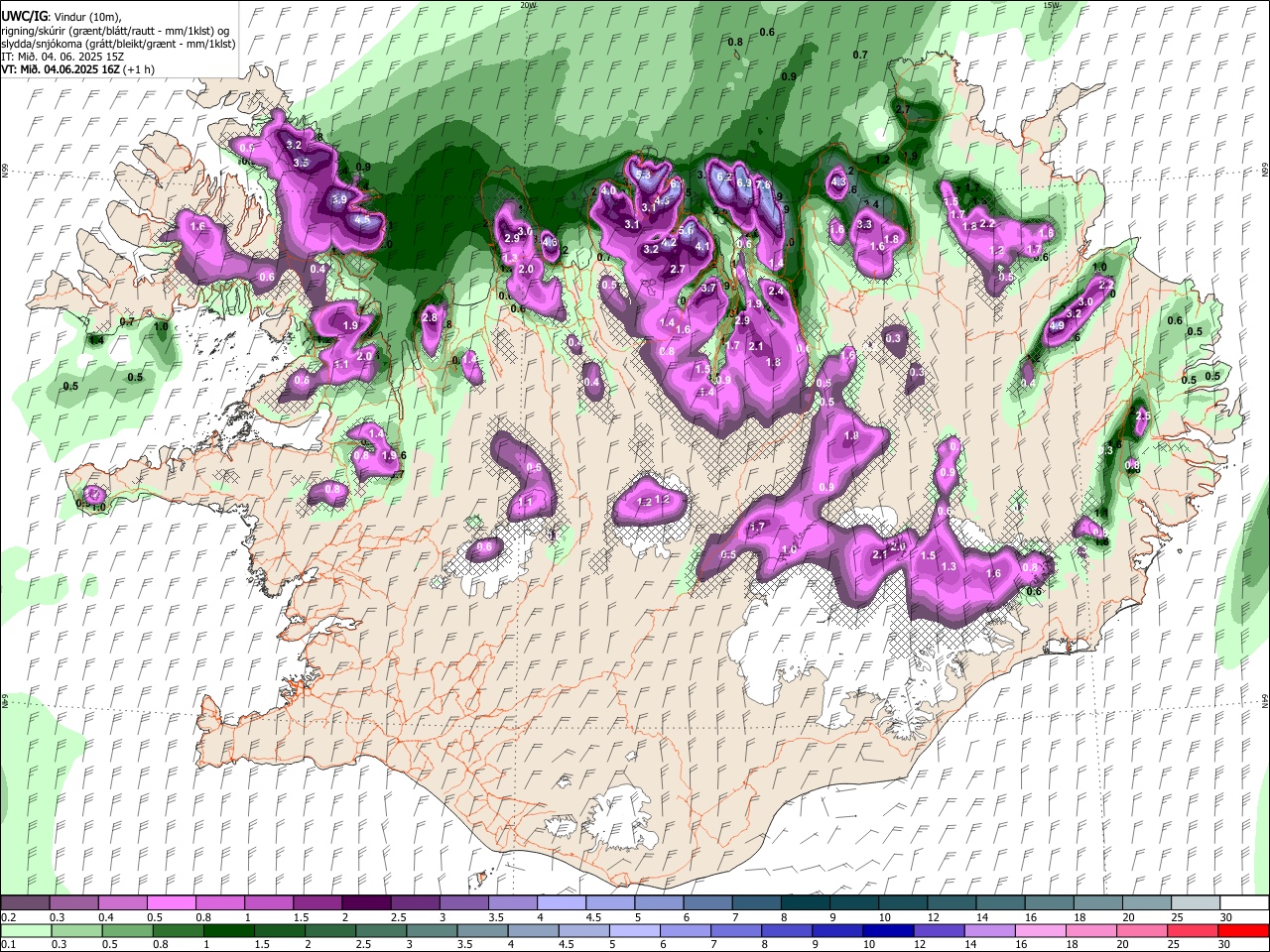
Task: Click the 4.3 value on the north coast
Action: tap(837, 182)
